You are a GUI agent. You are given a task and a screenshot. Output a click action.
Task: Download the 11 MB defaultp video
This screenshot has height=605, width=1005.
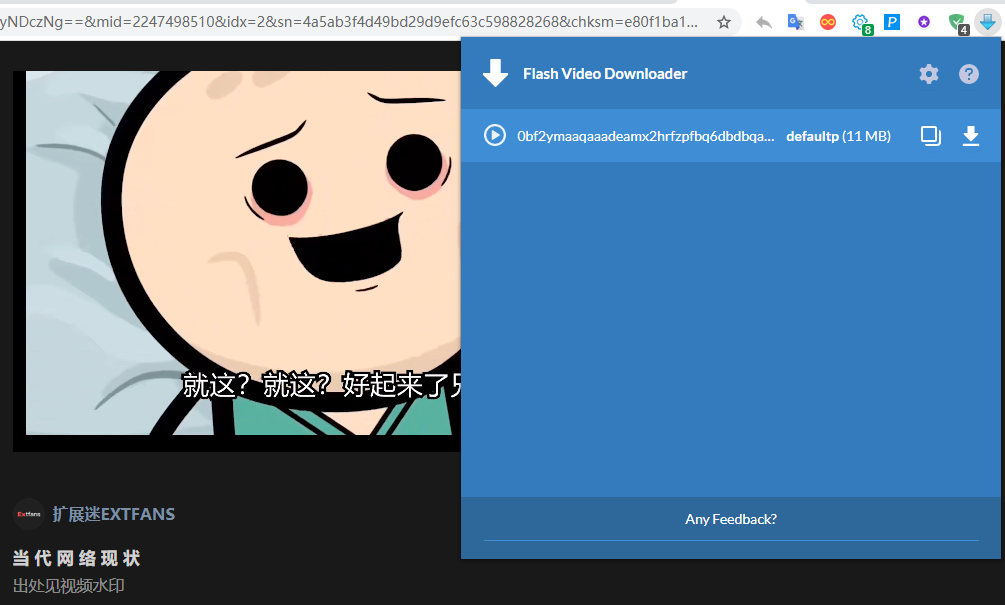[x=971, y=136]
